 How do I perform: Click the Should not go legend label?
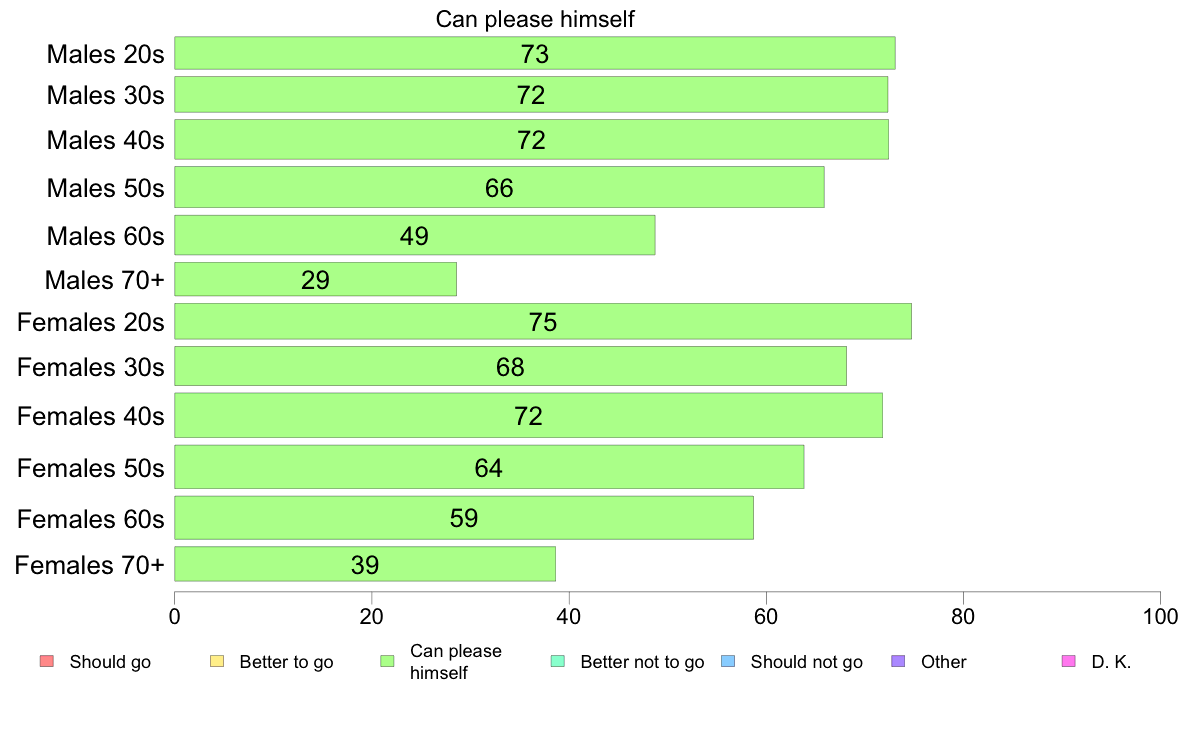click(x=806, y=662)
